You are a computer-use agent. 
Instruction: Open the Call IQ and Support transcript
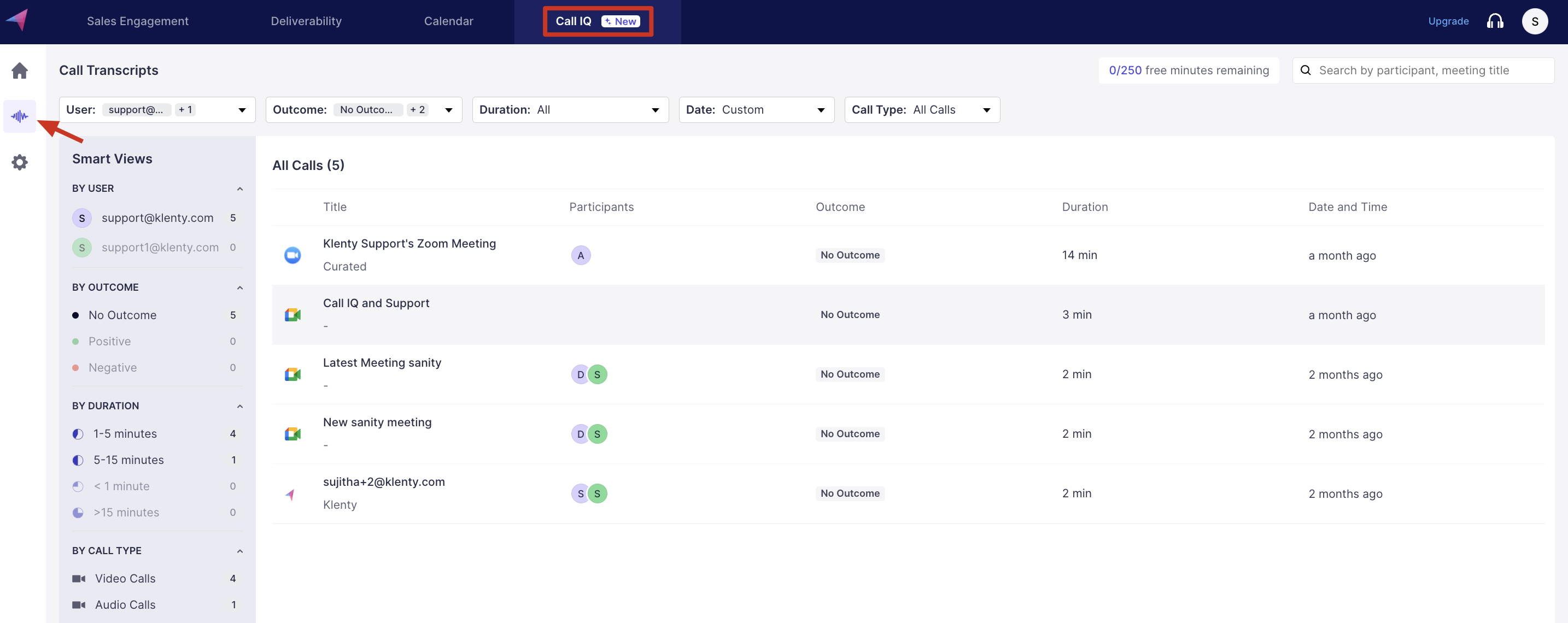[x=376, y=303]
